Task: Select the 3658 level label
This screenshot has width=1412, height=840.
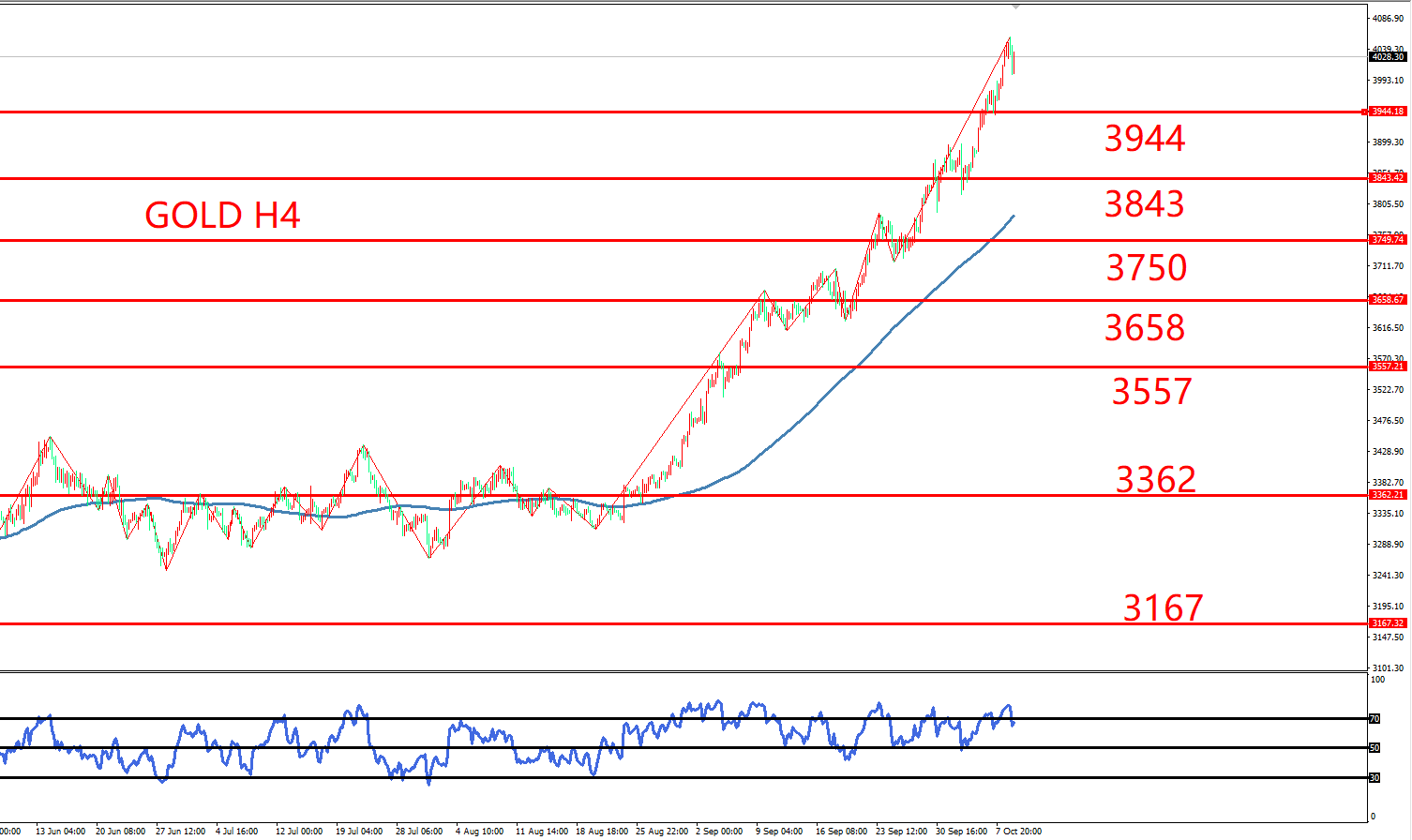Action: [1144, 328]
